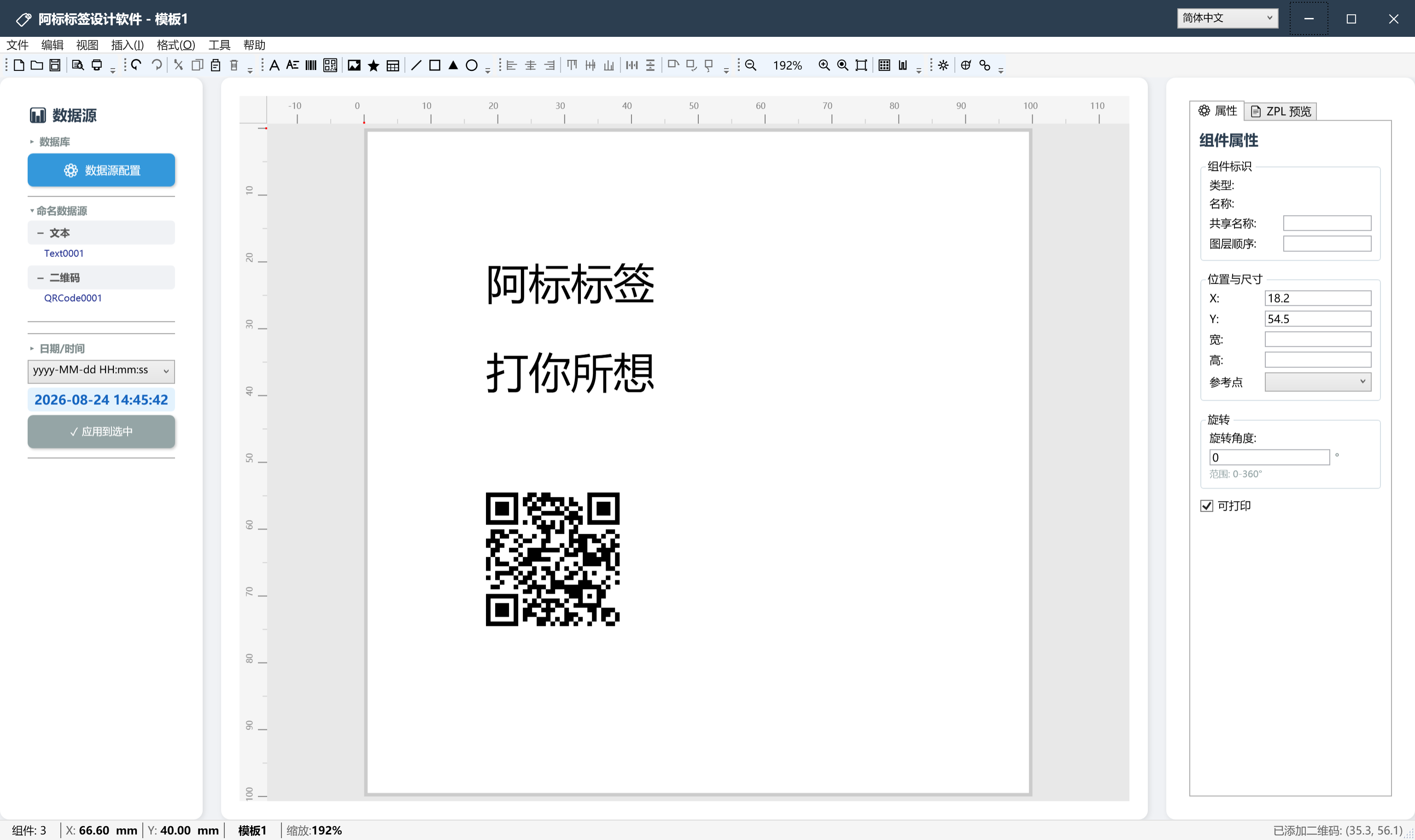Click the printer icon in toolbar
Image resolution: width=1415 pixels, height=840 pixels.
97,65
